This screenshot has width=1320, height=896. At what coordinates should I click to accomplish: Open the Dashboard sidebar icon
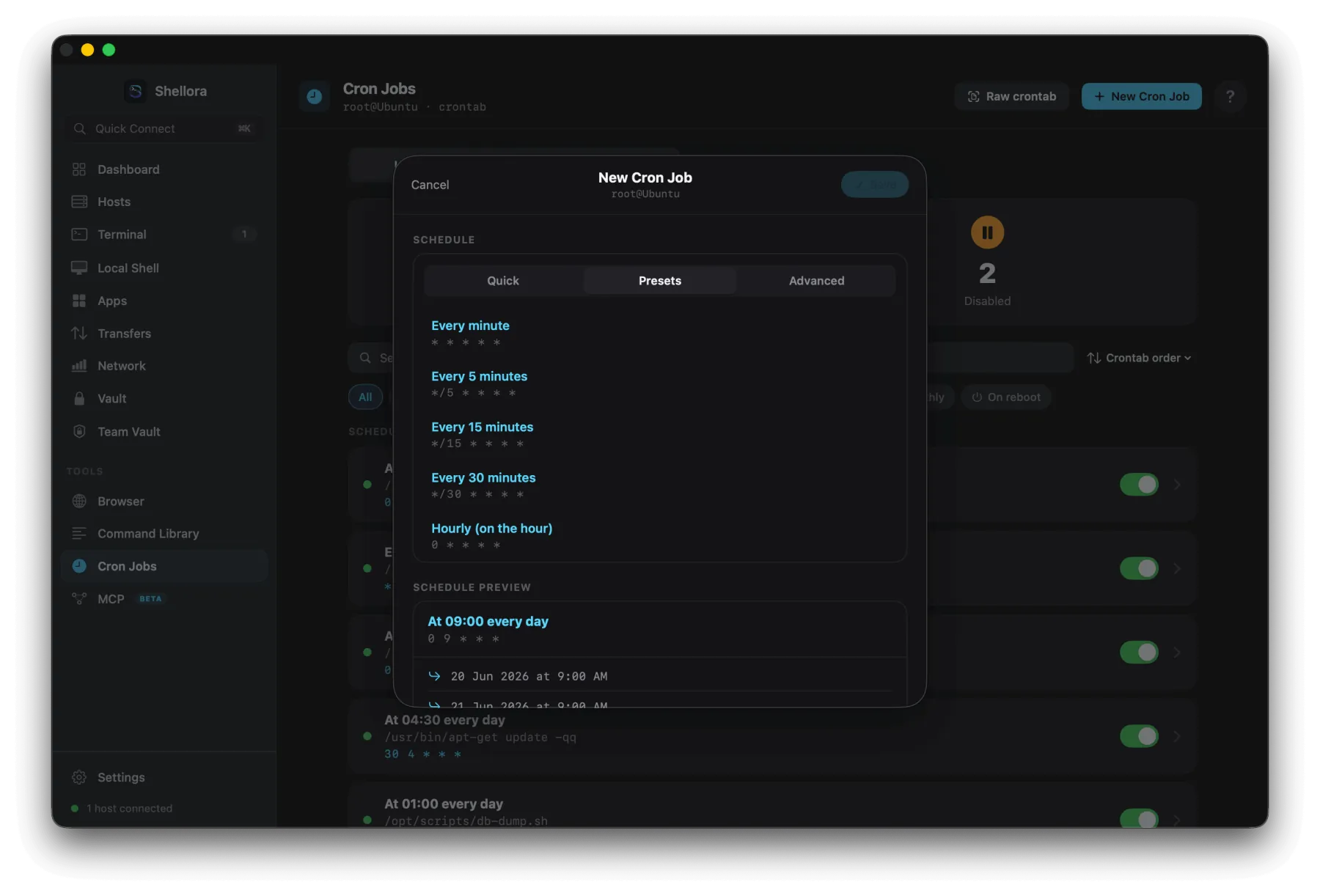pyautogui.click(x=79, y=169)
